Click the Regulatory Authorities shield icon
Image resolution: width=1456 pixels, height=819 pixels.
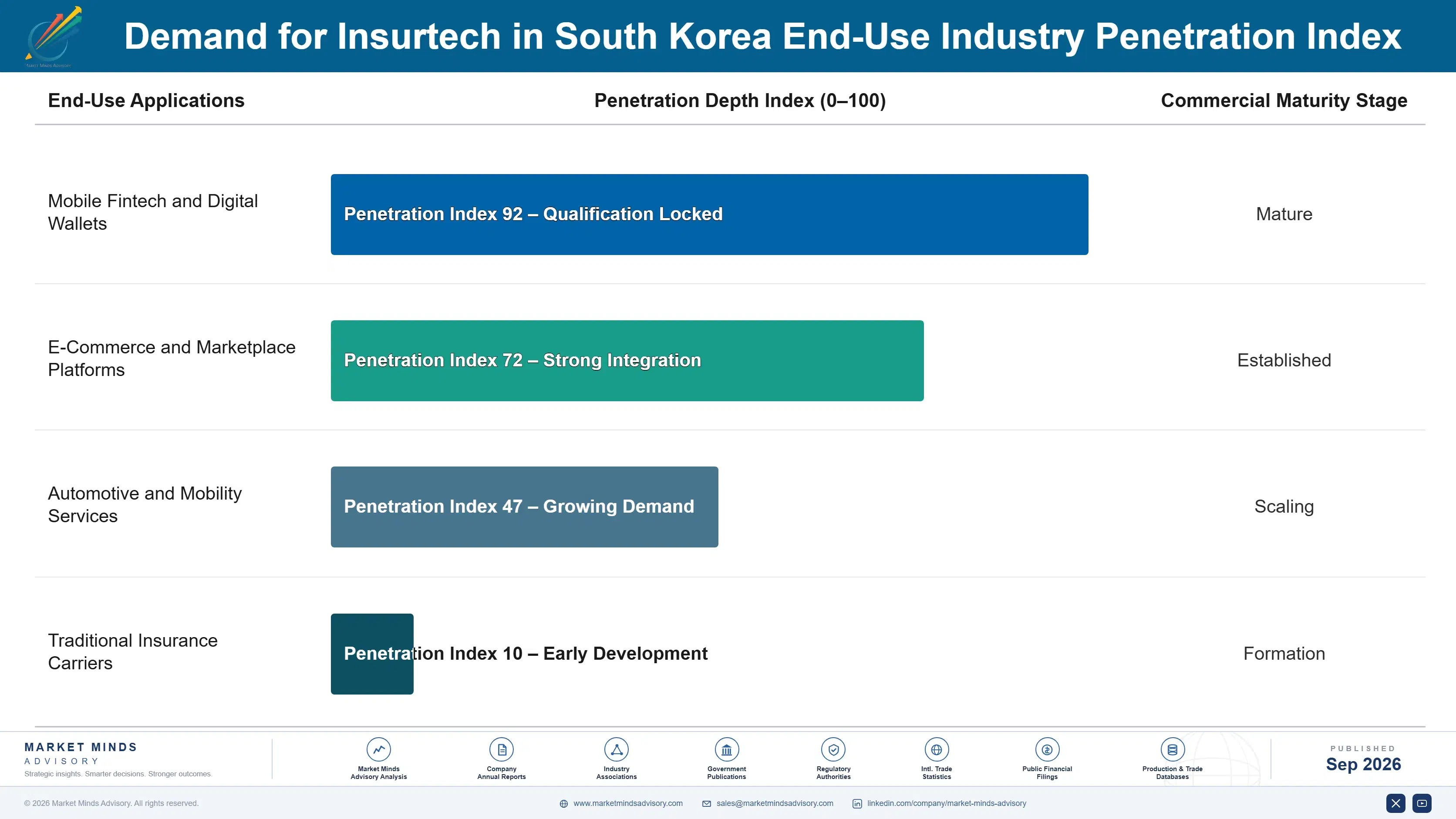point(833,749)
